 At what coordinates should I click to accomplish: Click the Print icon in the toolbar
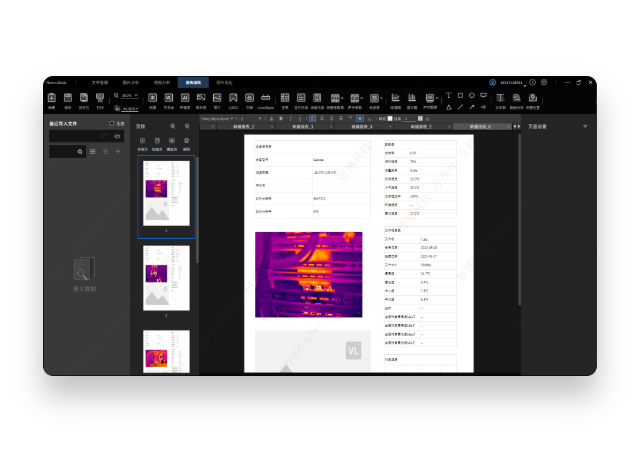100,99
